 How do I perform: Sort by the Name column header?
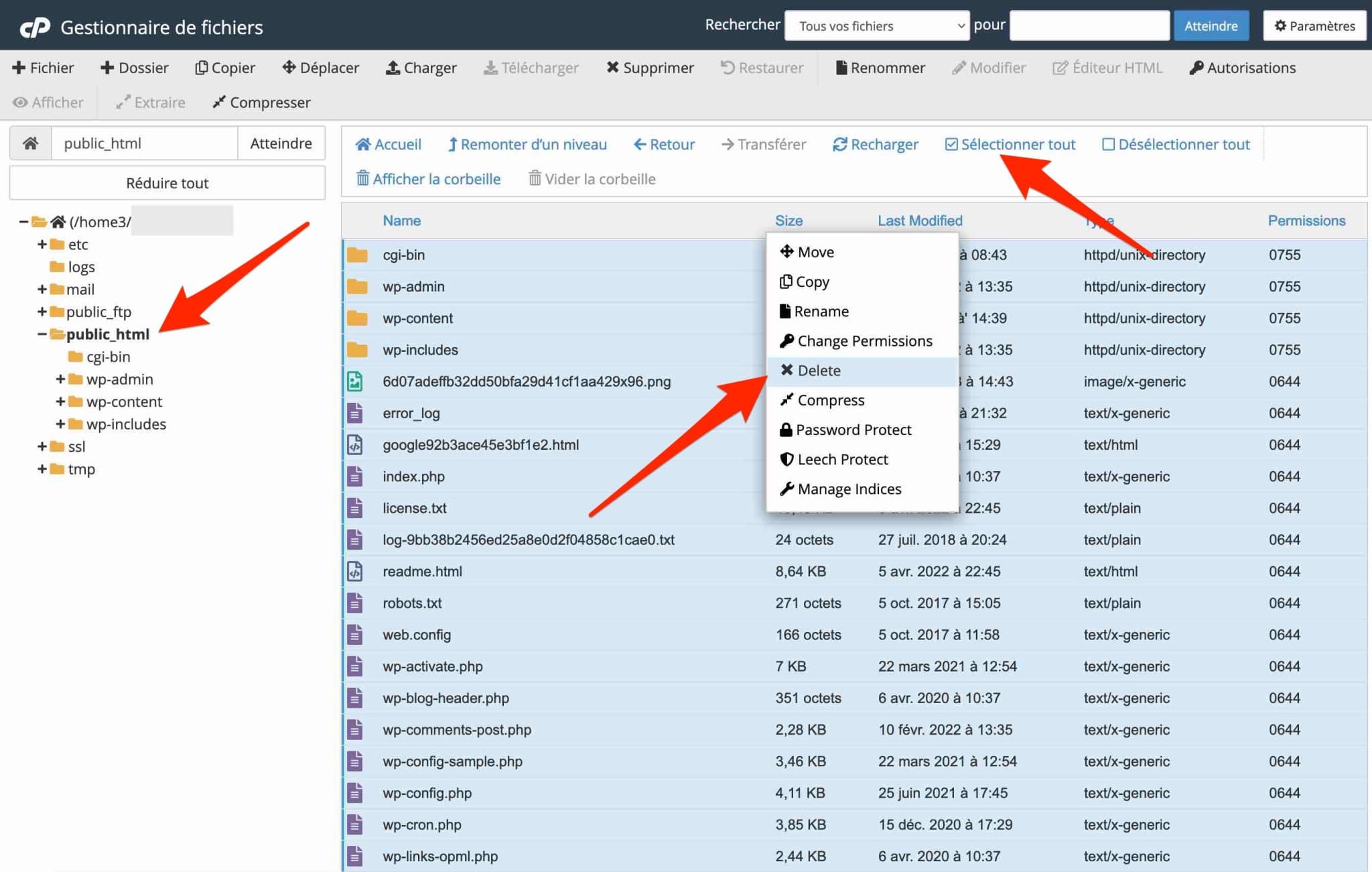point(402,221)
